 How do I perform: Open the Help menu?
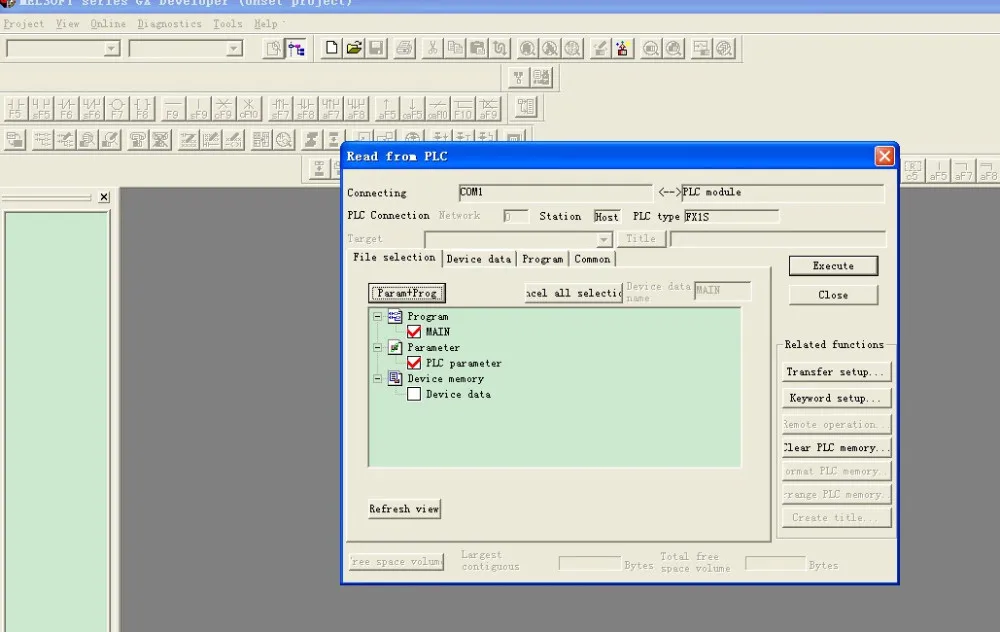[265, 24]
